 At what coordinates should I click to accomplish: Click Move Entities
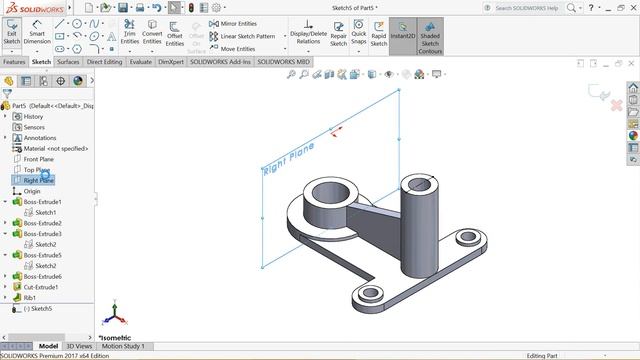pyautogui.click(x=232, y=49)
